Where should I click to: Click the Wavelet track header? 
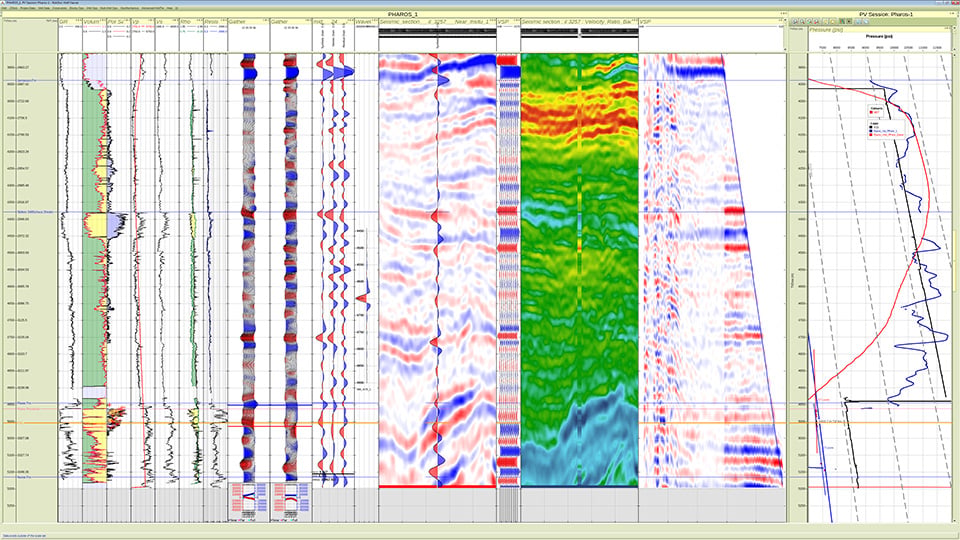pos(364,21)
